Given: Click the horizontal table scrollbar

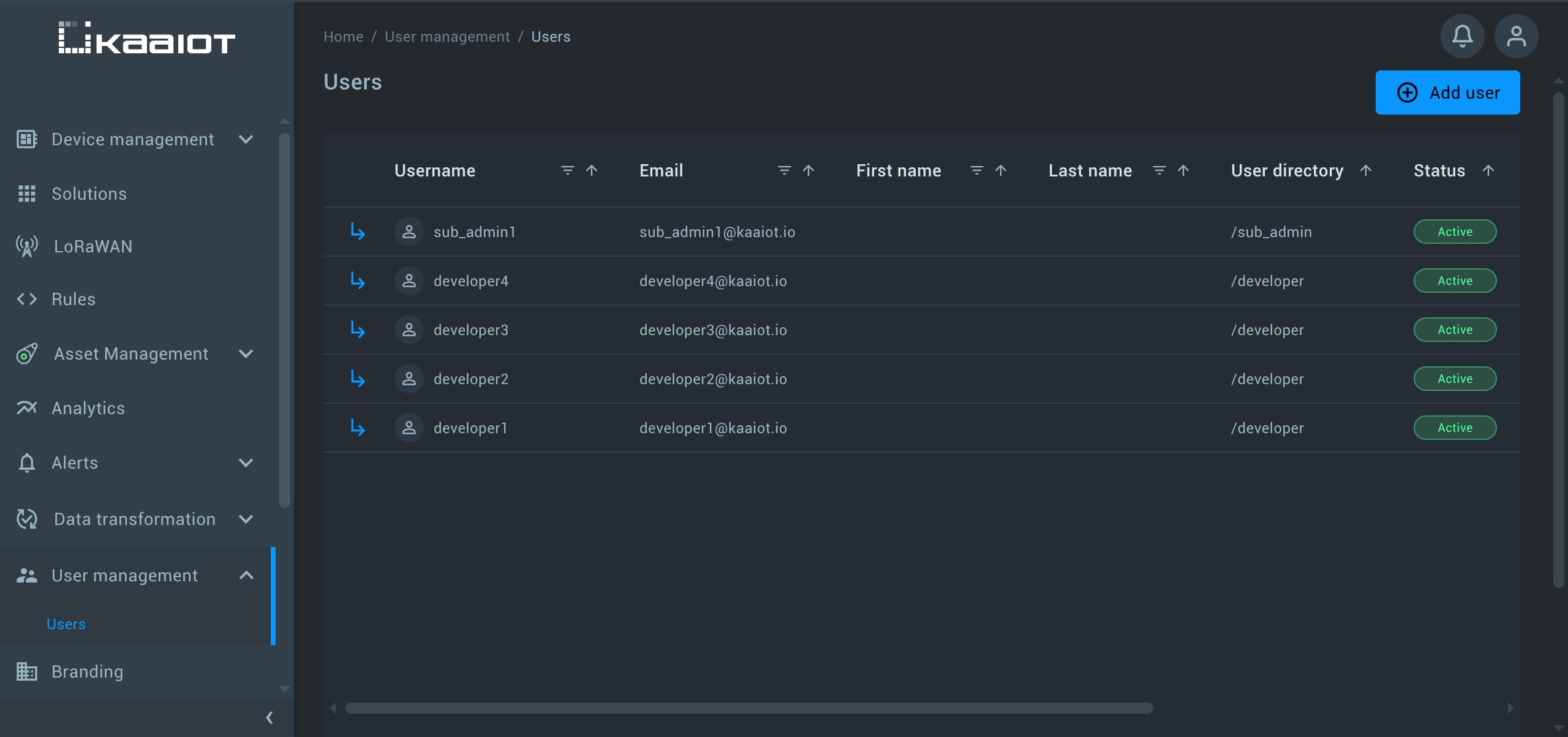Looking at the screenshot, I should click(x=748, y=708).
